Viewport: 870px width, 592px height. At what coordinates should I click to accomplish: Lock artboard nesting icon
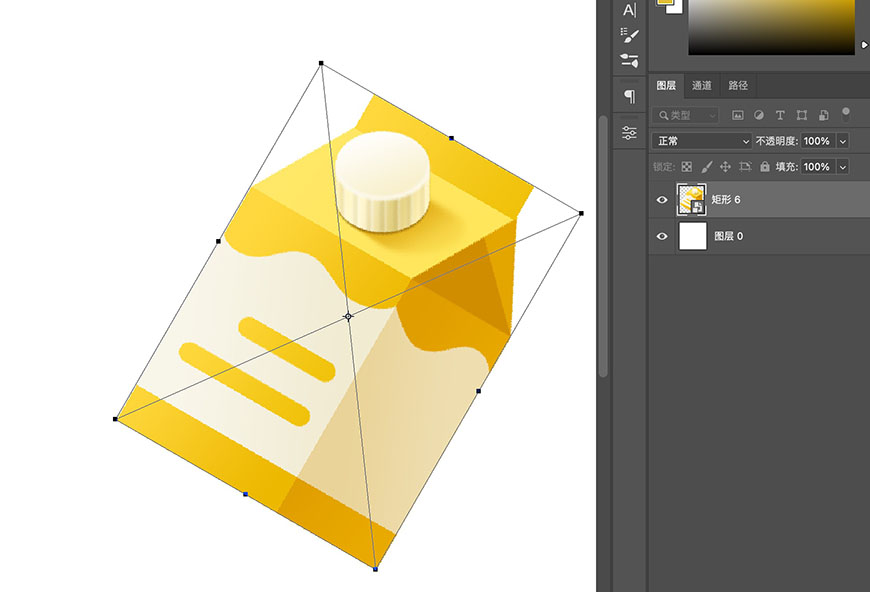[745, 166]
